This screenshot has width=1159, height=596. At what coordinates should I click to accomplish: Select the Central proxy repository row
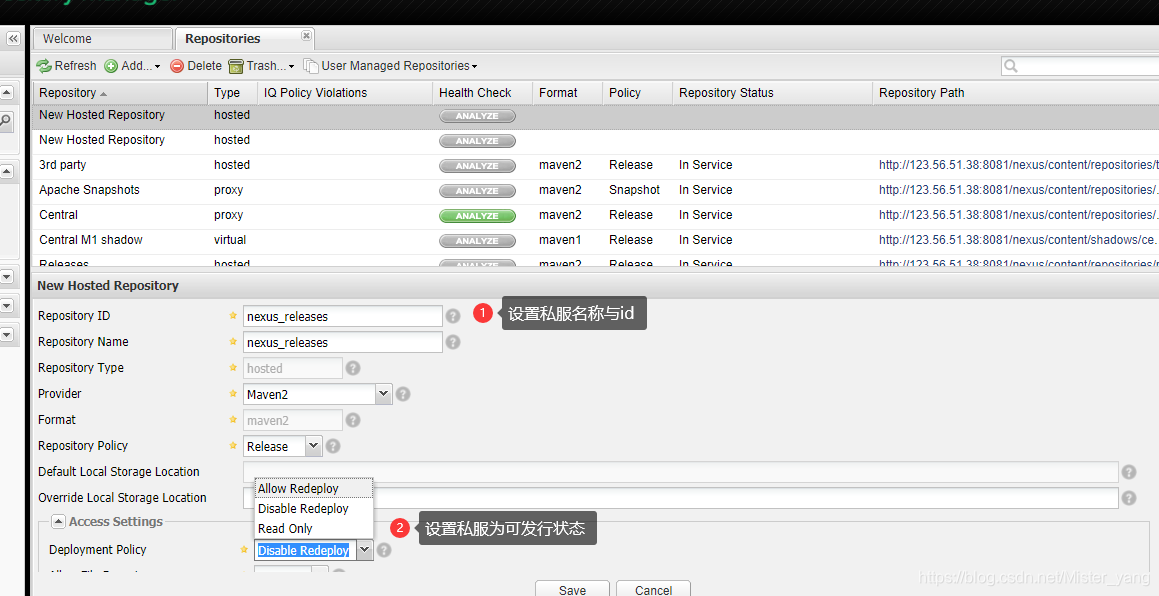[x=596, y=215]
